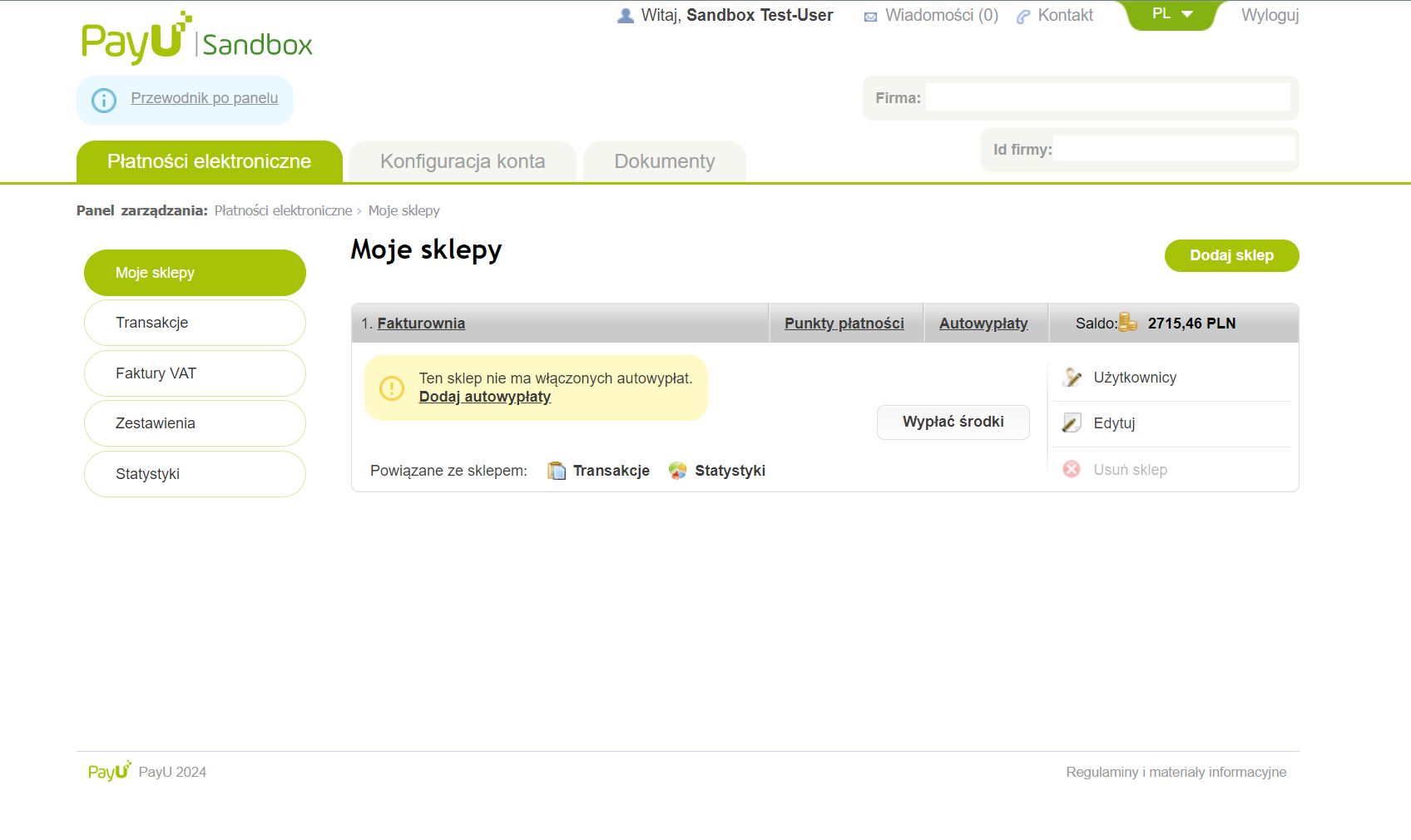The width and height of the screenshot is (1411, 840).
Task: Click the Edytuj pencil icon
Action: tap(1072, 423)
